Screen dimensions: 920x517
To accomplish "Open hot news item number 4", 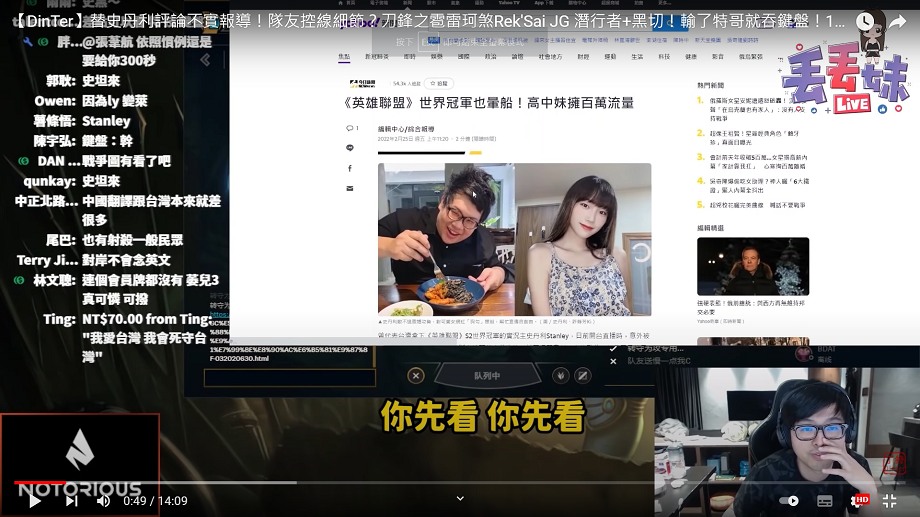I will (x=753, y=185).
